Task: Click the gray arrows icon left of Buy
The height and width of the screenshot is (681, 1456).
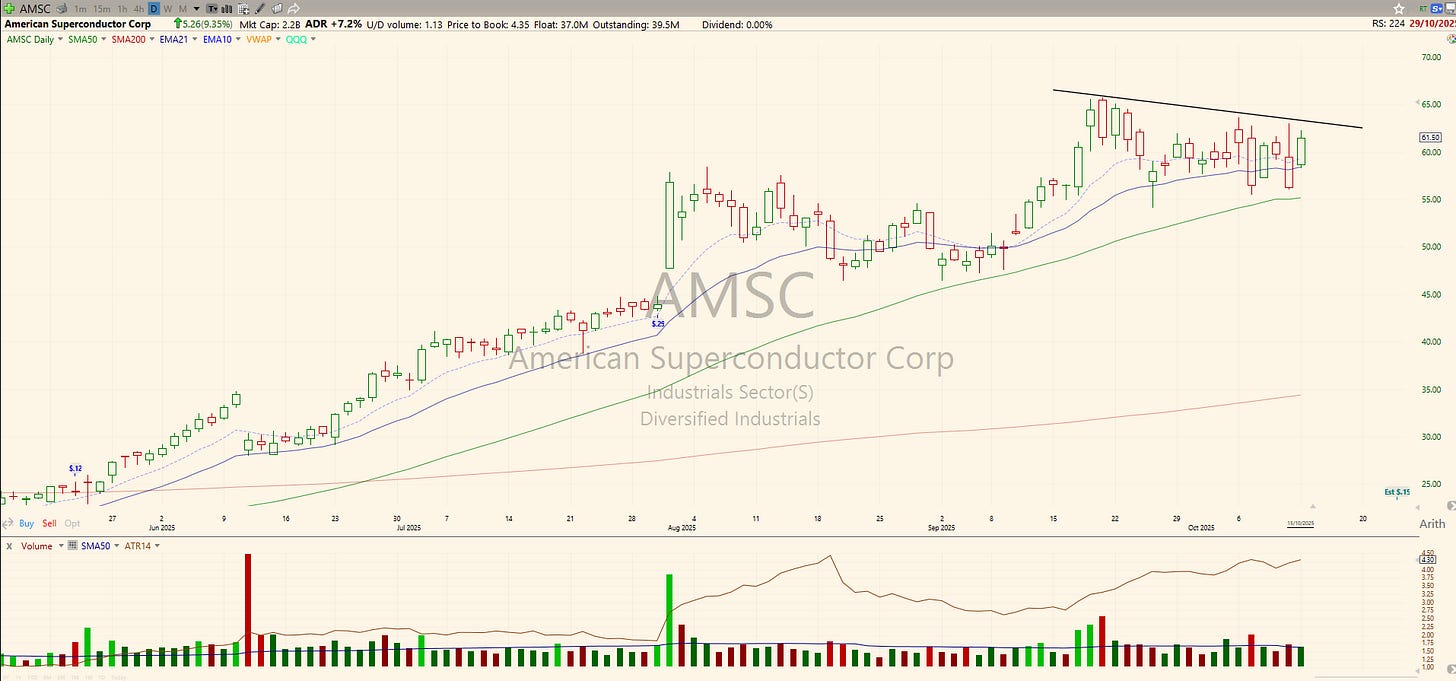Action: click(x=8, y=523)
